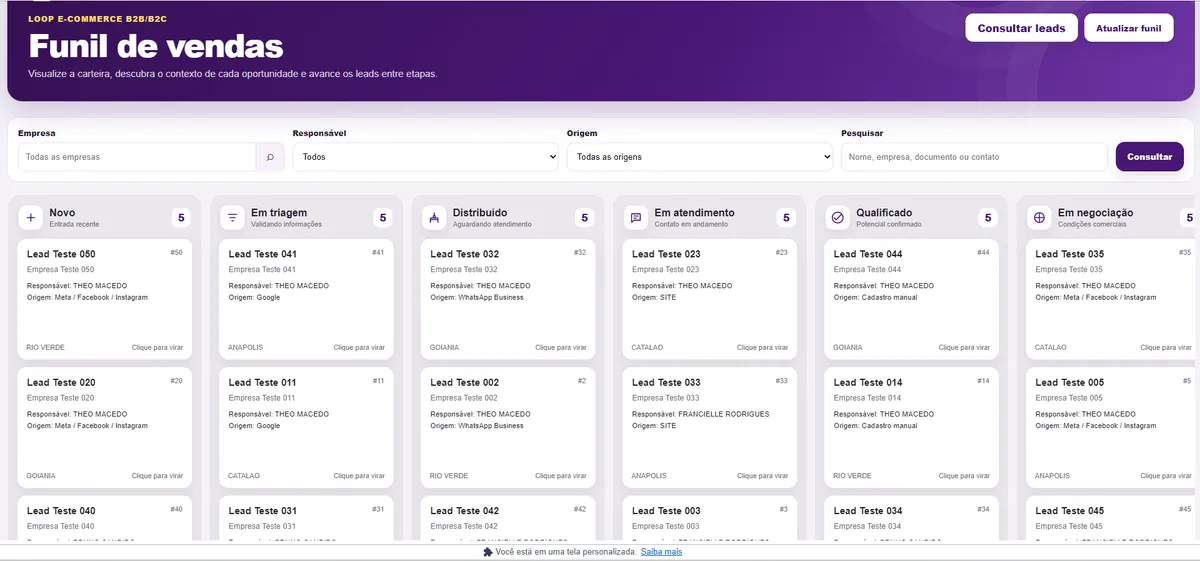The image size is (1200, 561).
Task: Open the Saiba mais link
Action: click(x=661, y=552)
